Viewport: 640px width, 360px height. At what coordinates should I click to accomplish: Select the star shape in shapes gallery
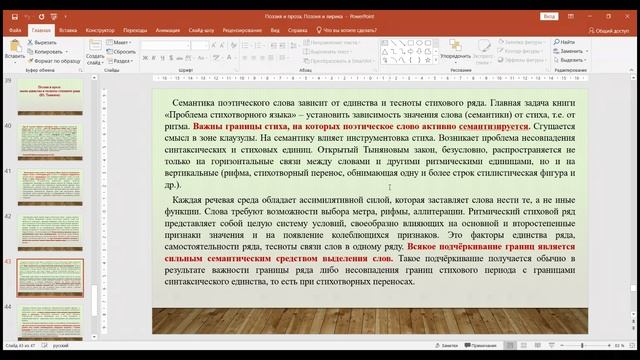coord(428,60)
